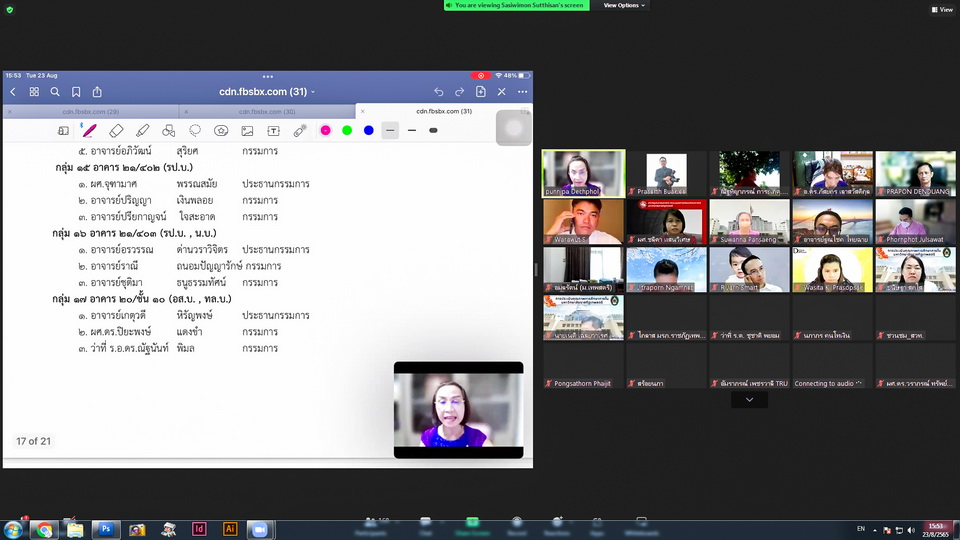This screenshot has width=960, height=540.
Task: Exit editing with the X icon
Action: point(501,92)
